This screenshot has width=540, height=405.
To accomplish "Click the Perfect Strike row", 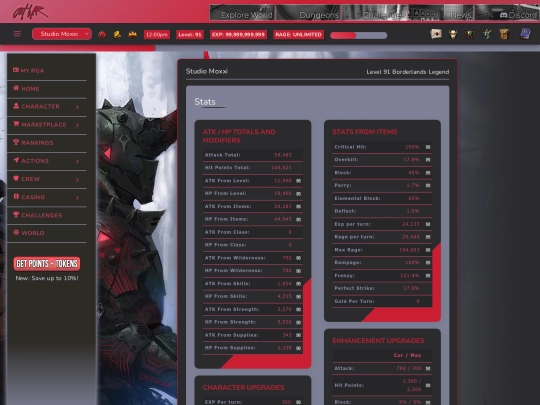I will (382, 288).
